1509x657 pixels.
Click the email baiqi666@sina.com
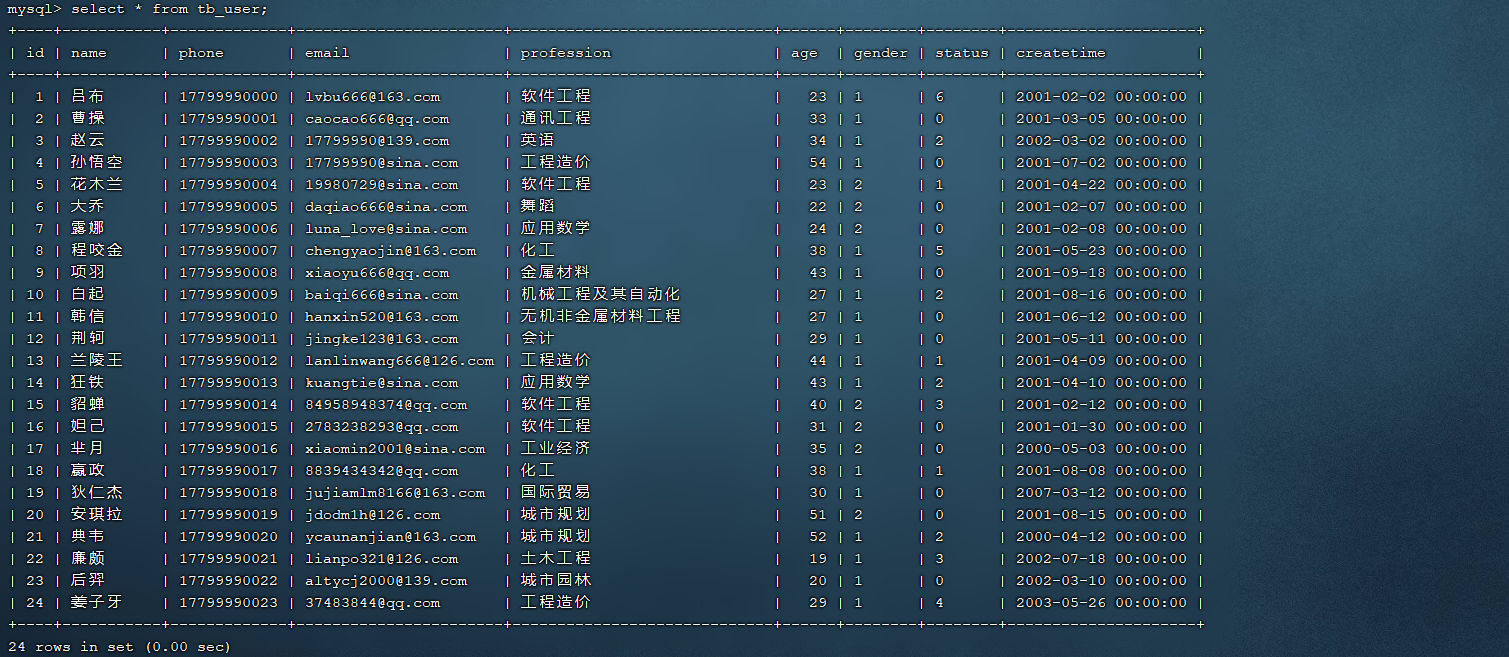pyautogui.click(x=381, y=295)
